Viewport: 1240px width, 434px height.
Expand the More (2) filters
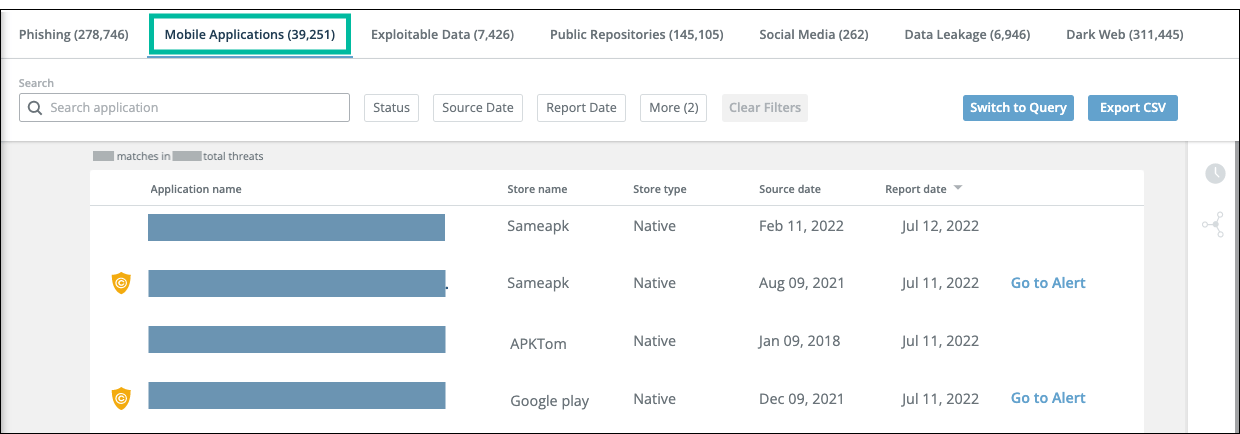tap(674, 108)
